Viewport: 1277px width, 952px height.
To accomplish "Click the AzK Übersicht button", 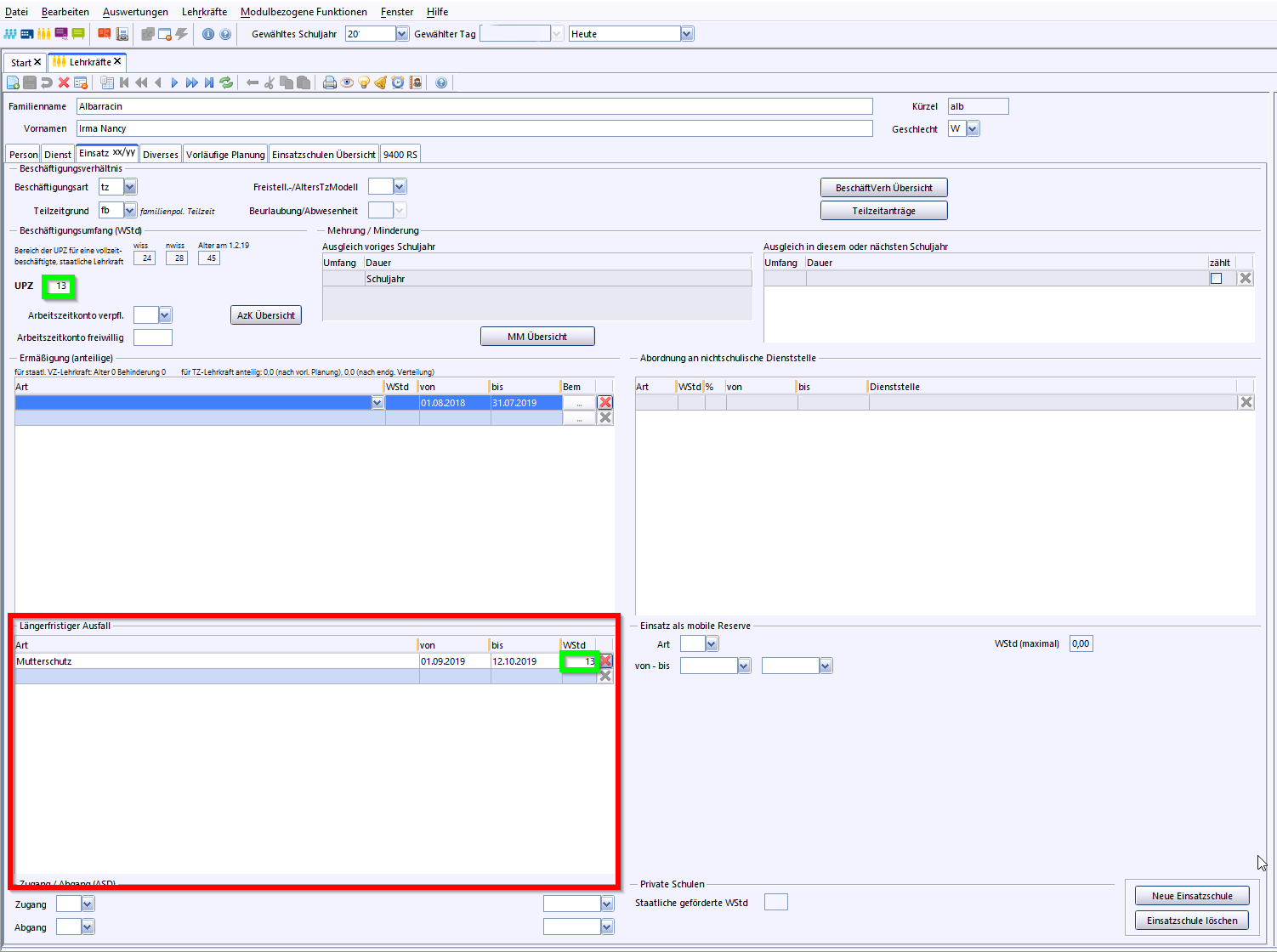I will 266,315.
